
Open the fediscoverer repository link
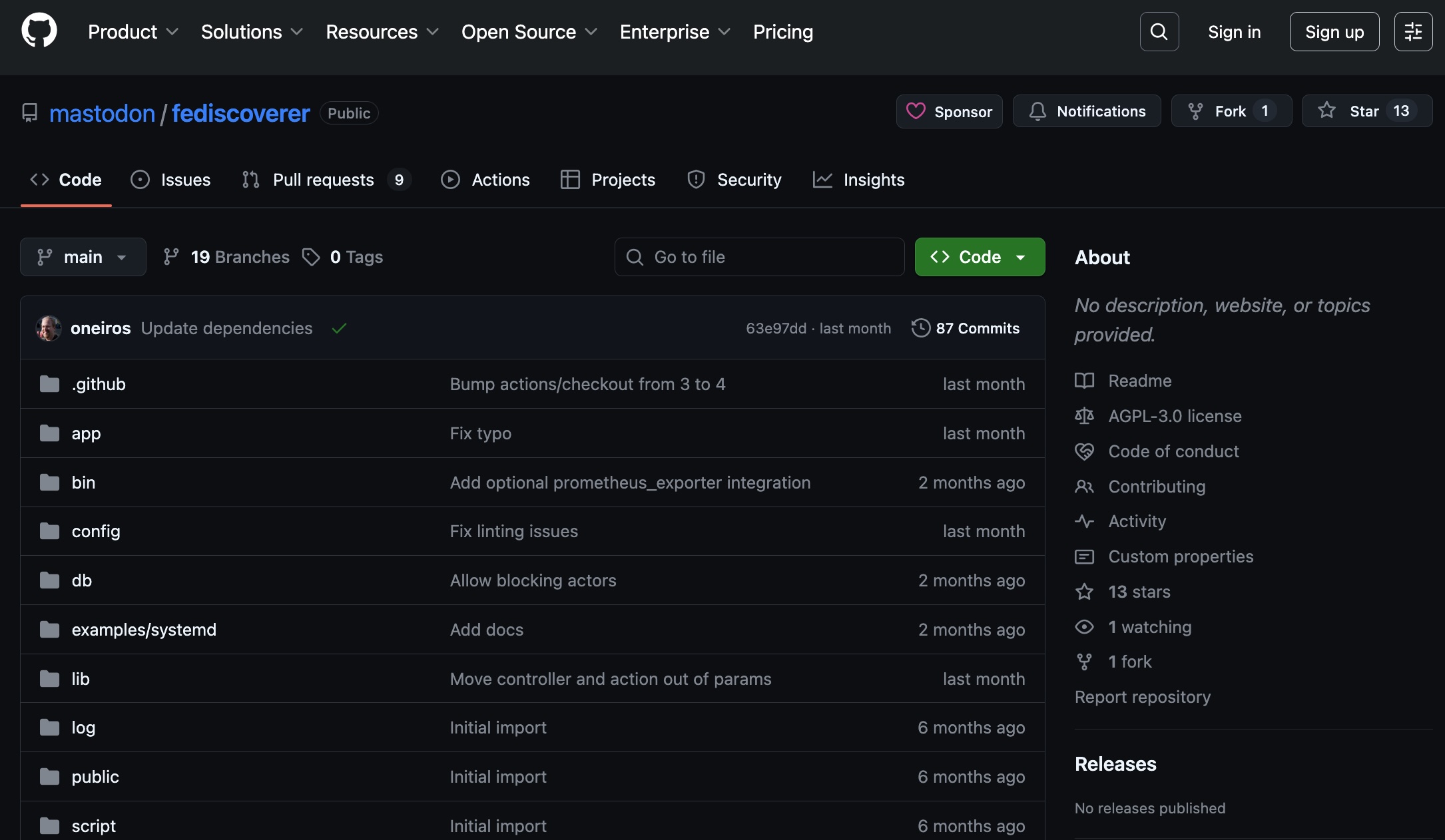click(241, 113)
